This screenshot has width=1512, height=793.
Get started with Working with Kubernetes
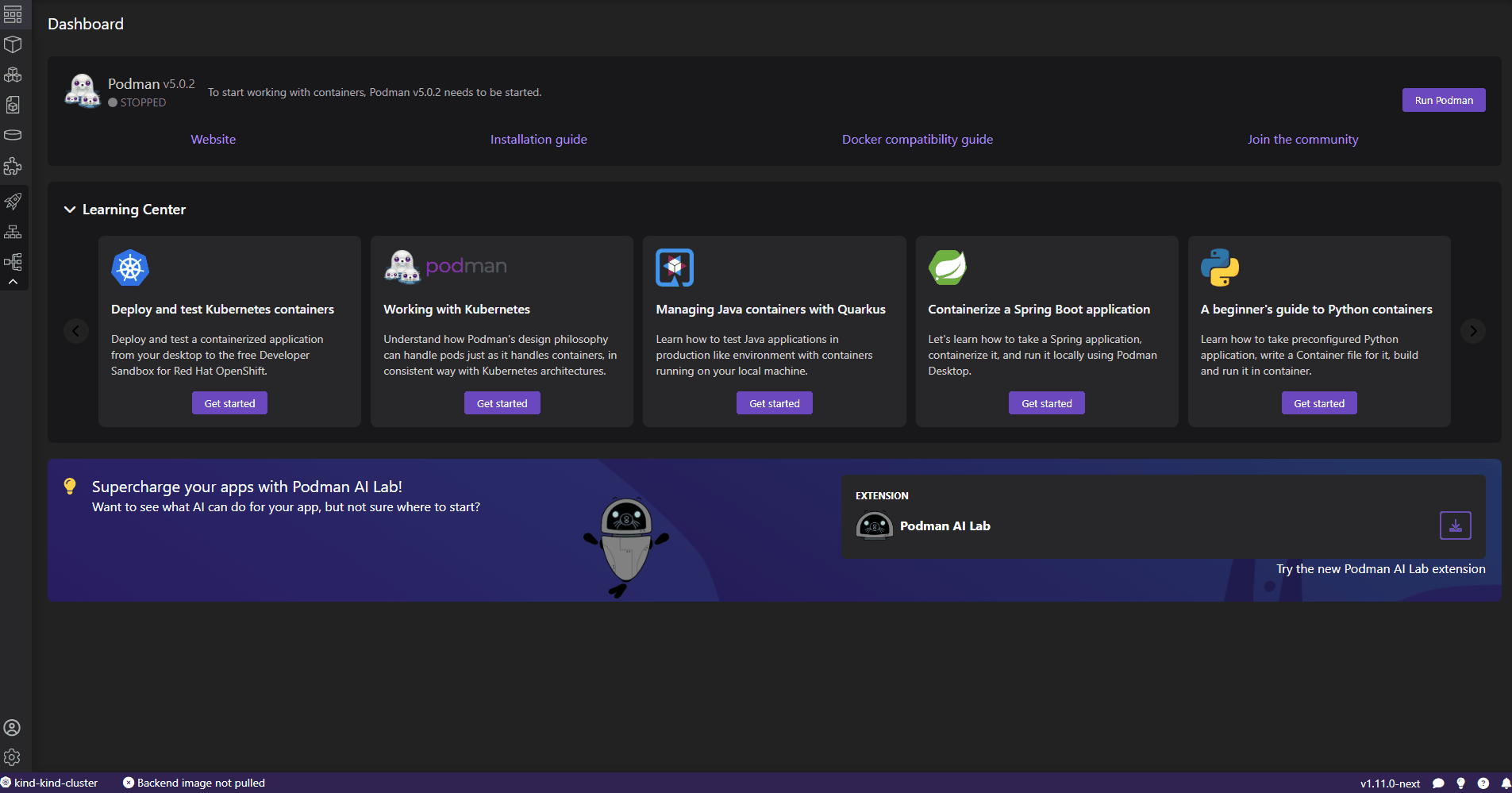pos(502,403)
